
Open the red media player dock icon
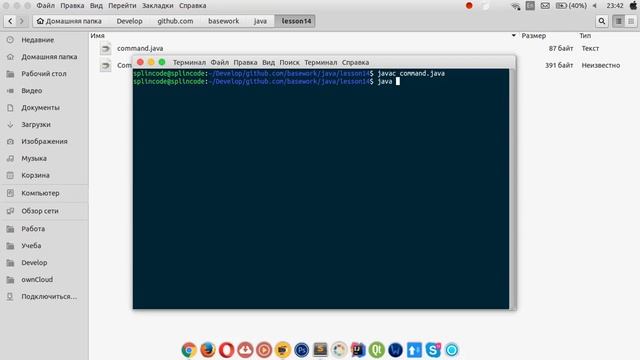[264, 350]
